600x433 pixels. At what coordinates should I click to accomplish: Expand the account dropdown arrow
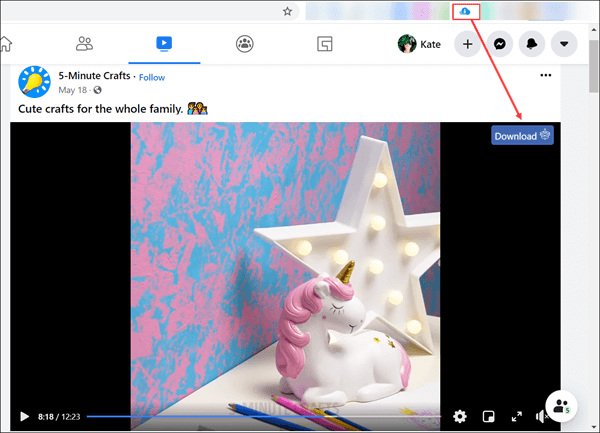pyautogui.click(x=565, y=44)
